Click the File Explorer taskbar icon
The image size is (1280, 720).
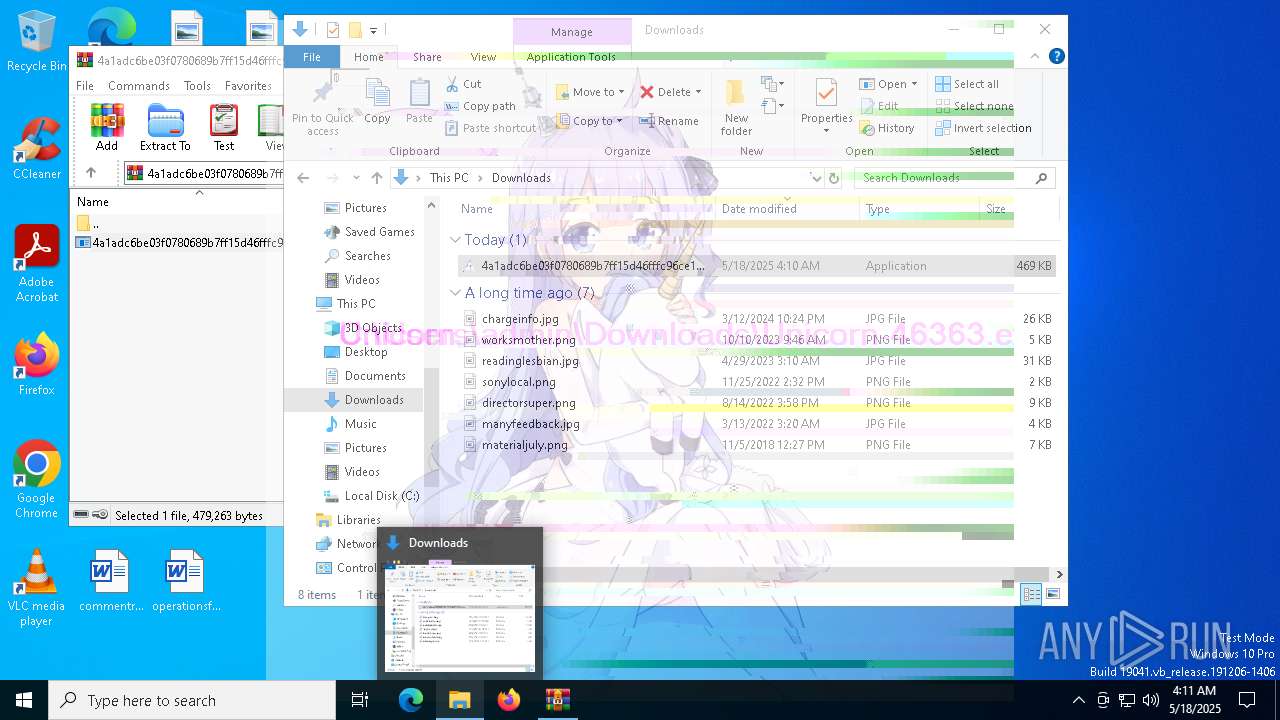459,700
